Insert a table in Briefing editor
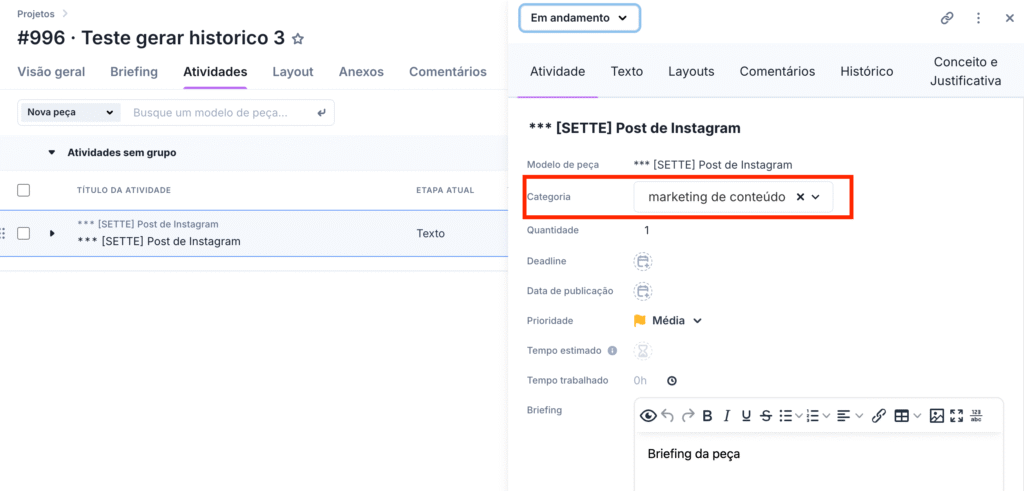The image size is (1024, 491). [901, 416]
